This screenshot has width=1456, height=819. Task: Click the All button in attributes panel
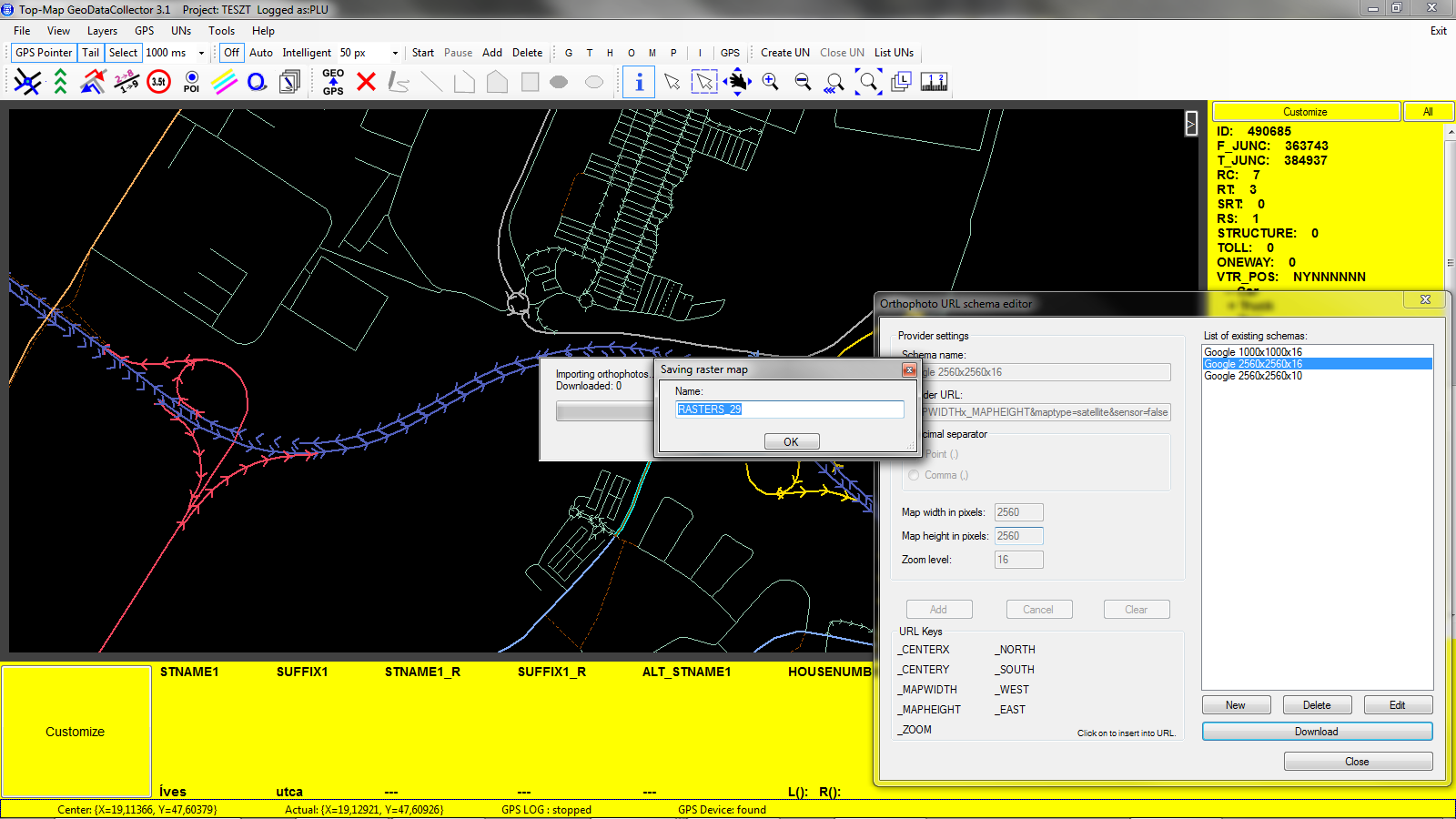(x=1428, y=112)
